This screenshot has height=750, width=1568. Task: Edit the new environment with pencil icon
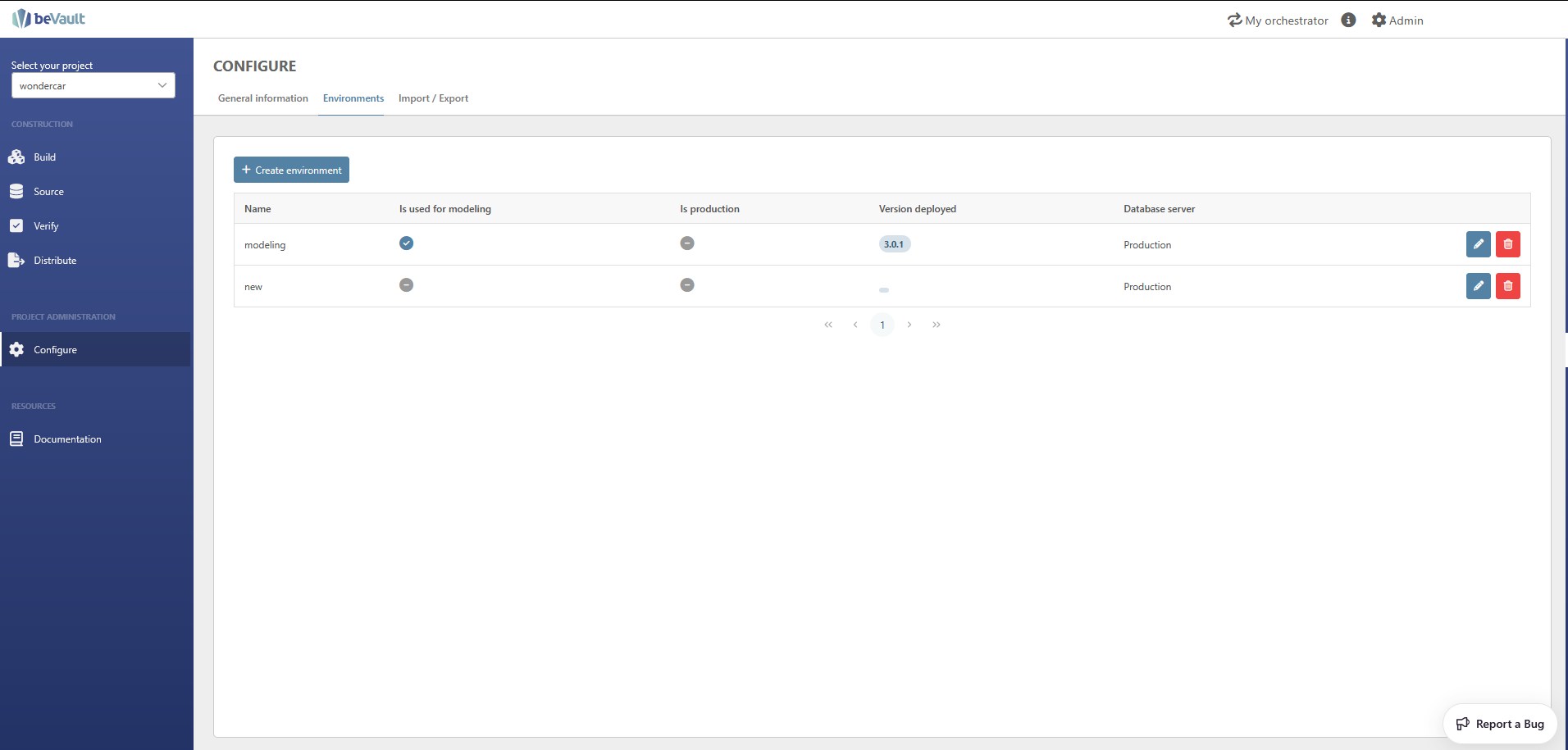coord(1478,286)
